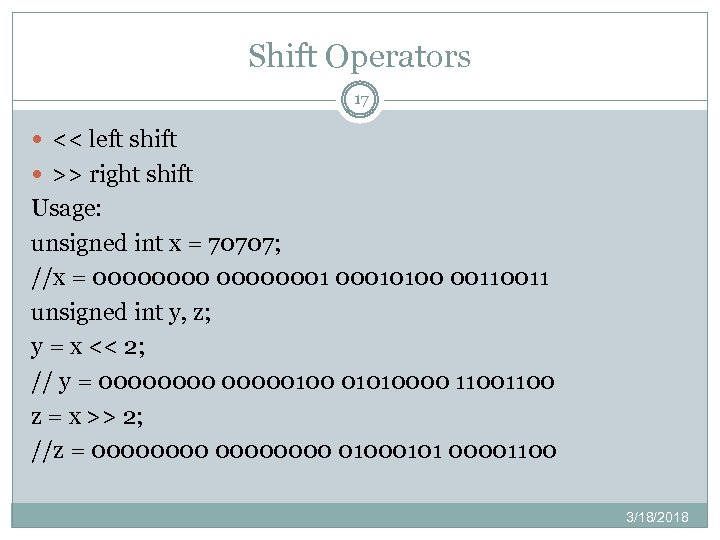Click the bullet marker before "<< left shift"

click(x=38, y=140)
